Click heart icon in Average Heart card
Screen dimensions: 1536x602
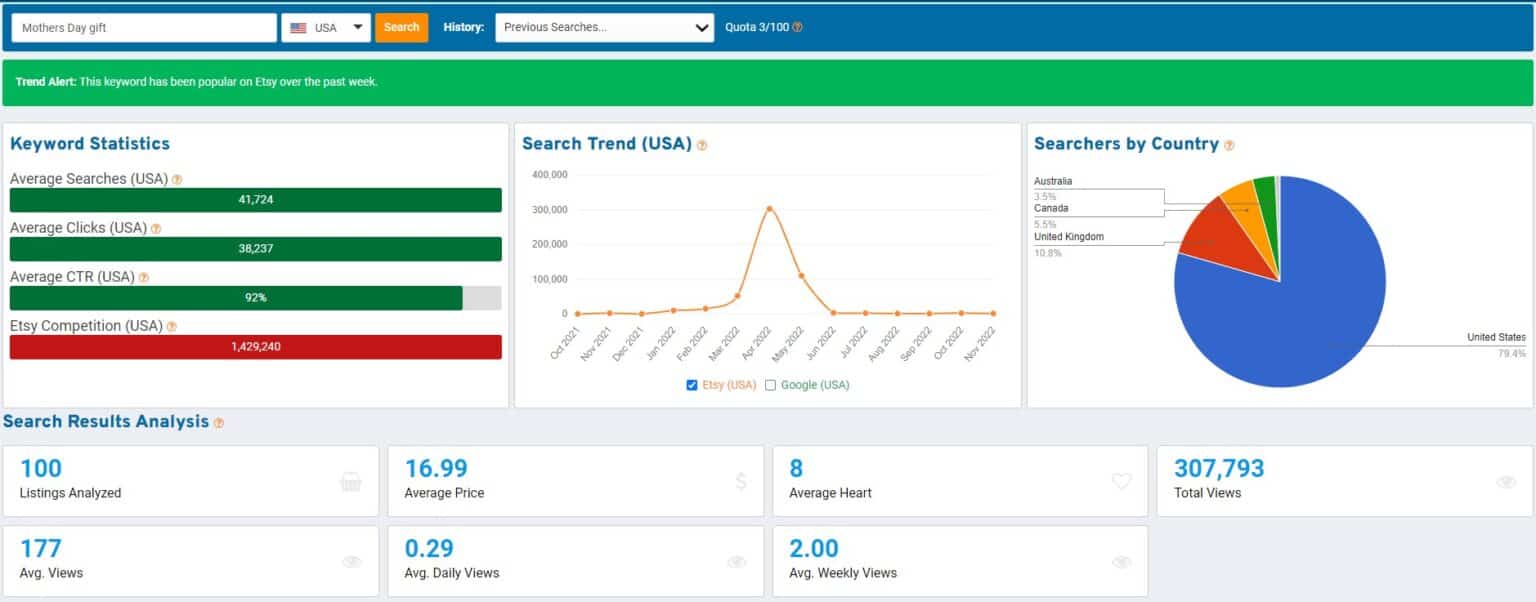pos(1121,482)
